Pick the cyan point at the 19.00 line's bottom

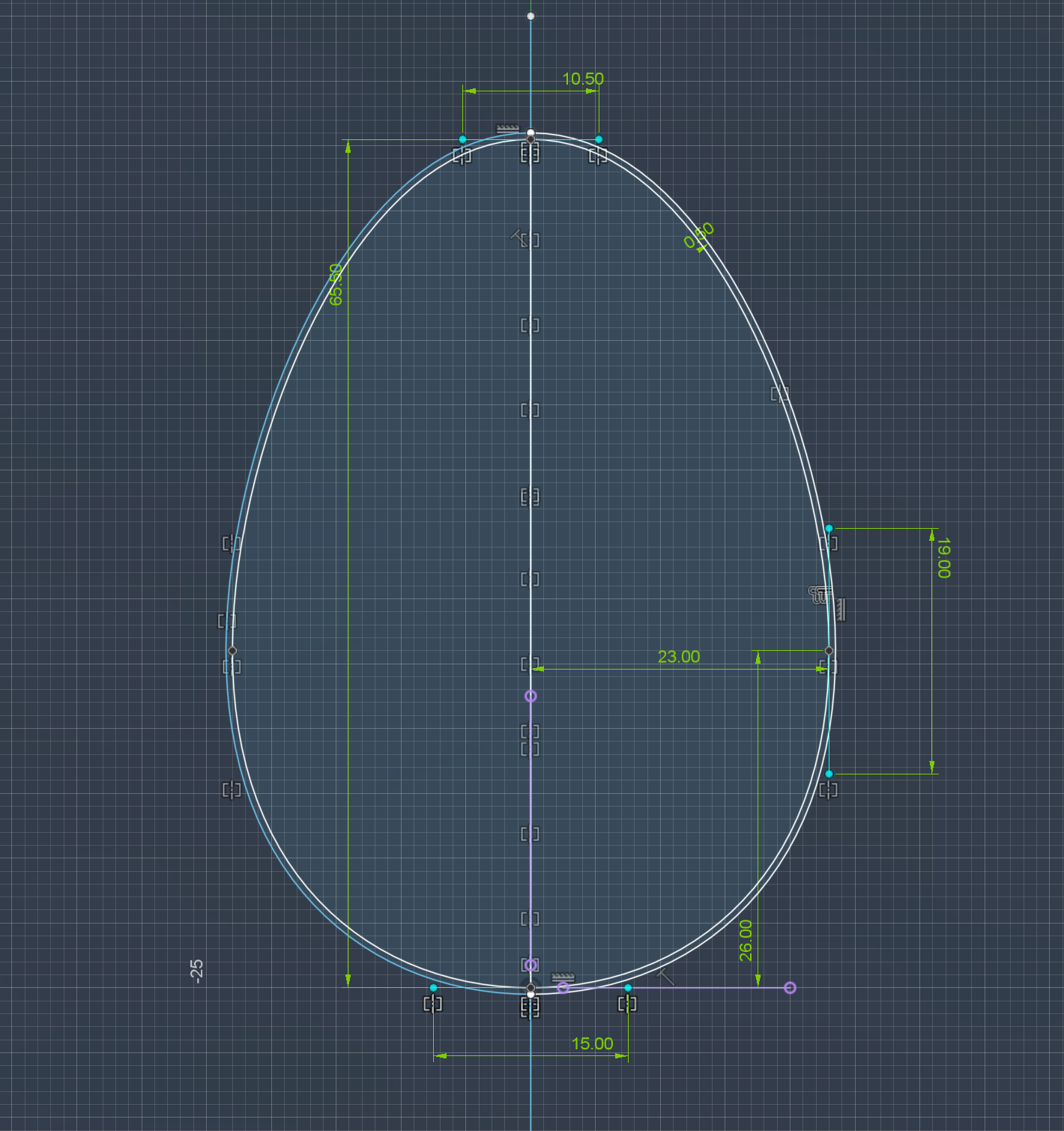pos(829,774)
